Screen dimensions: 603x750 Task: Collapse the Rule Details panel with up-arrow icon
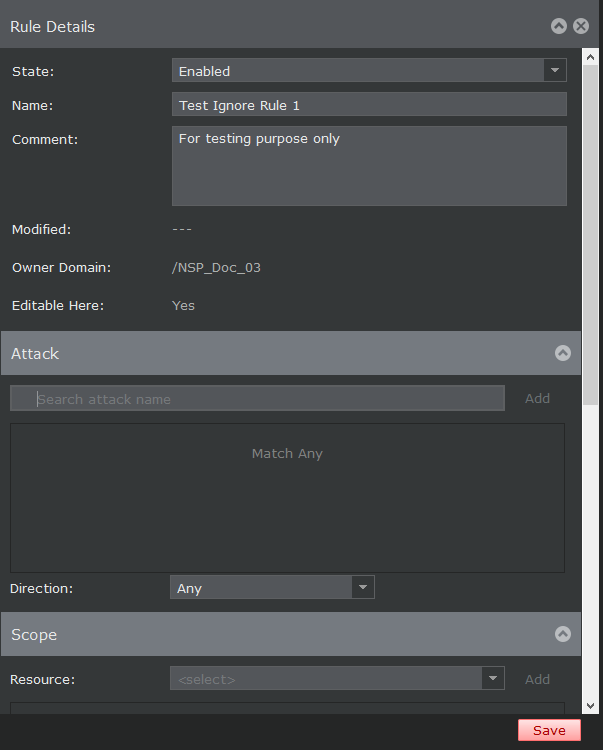(559, 26)
